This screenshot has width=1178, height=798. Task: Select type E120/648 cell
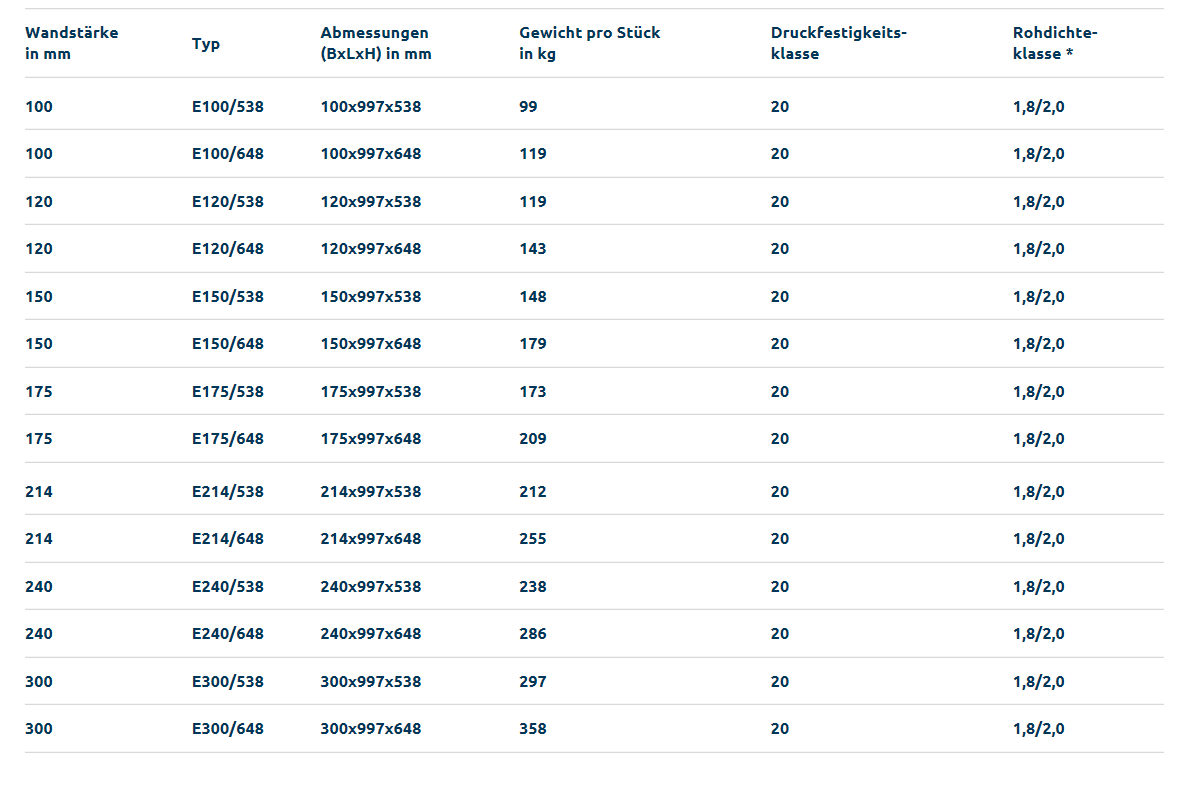(x=228, y=249)
